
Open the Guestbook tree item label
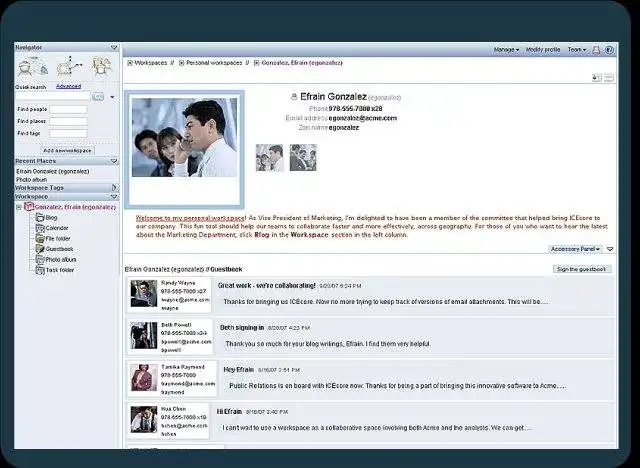pyautogui.click(x=59, y=249)
